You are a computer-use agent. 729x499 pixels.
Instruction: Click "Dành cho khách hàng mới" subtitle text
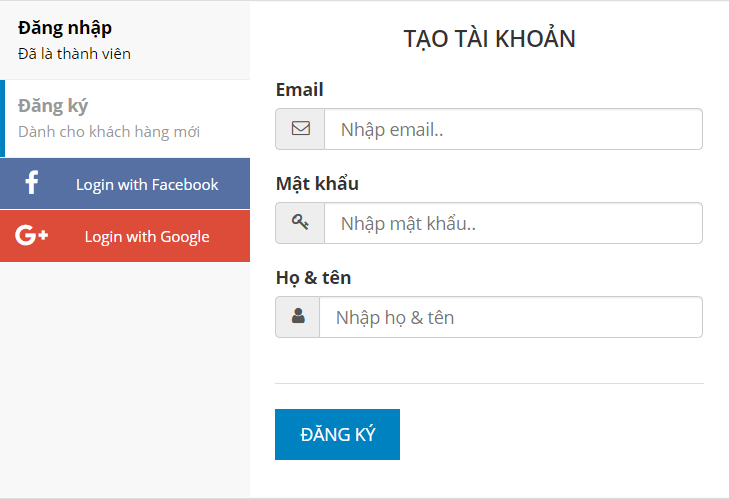pos(109,132)
